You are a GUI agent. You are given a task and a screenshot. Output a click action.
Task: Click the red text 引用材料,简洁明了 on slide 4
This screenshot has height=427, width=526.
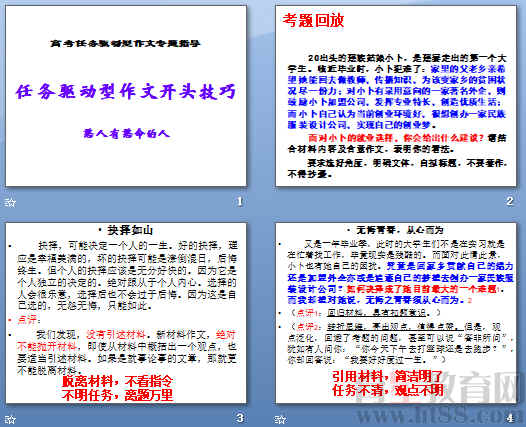388,376
